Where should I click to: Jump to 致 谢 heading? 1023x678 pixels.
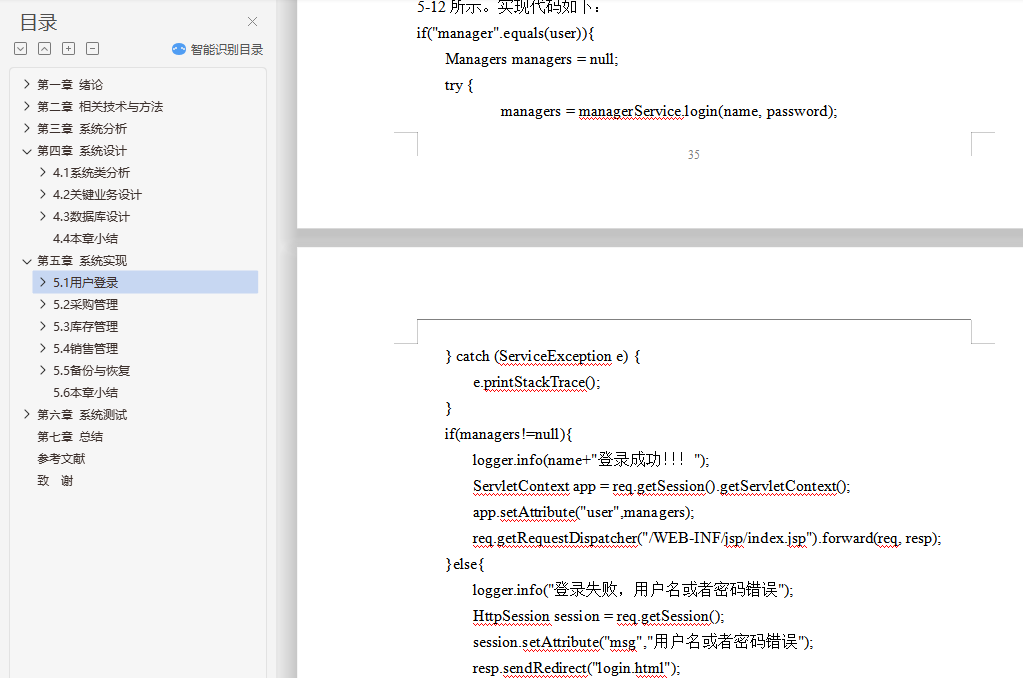point(55,481)
